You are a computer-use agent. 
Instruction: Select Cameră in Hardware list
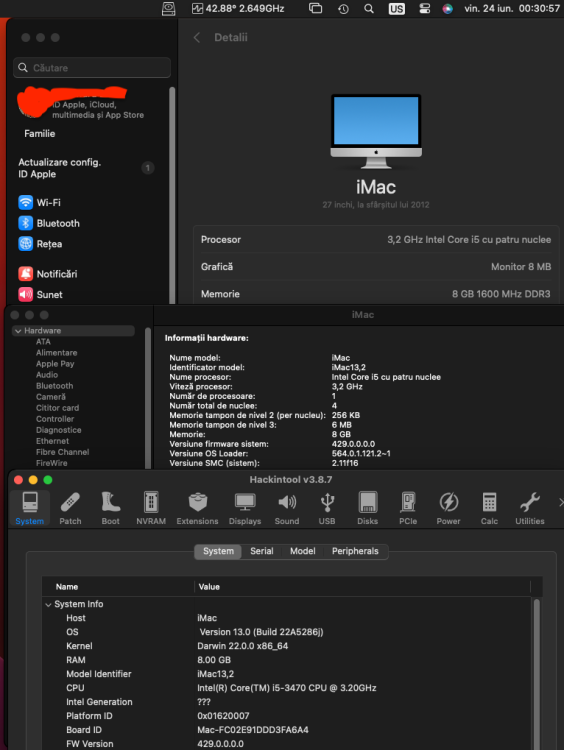click(x=51, y=397)
